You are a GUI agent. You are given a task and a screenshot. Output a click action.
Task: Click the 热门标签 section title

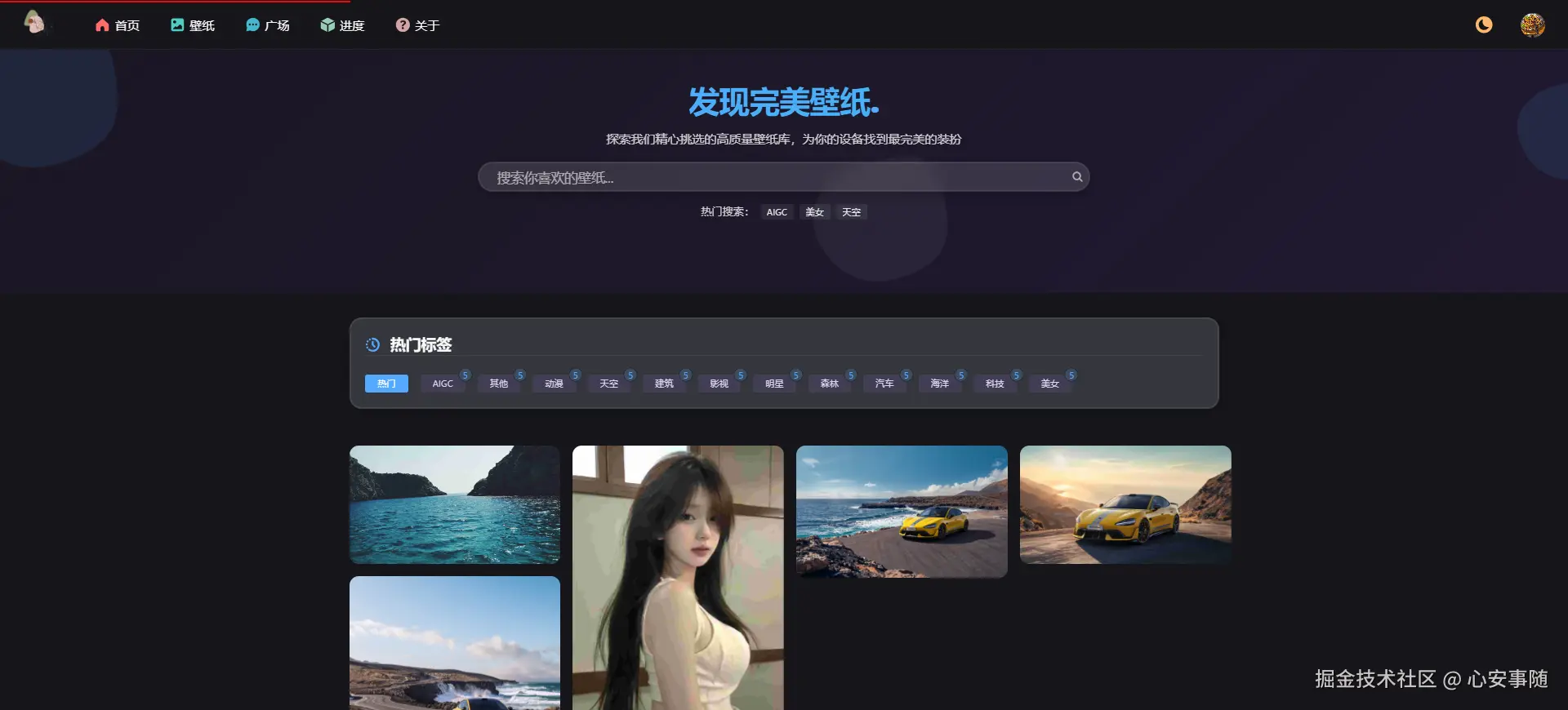[x=421, y=344]
